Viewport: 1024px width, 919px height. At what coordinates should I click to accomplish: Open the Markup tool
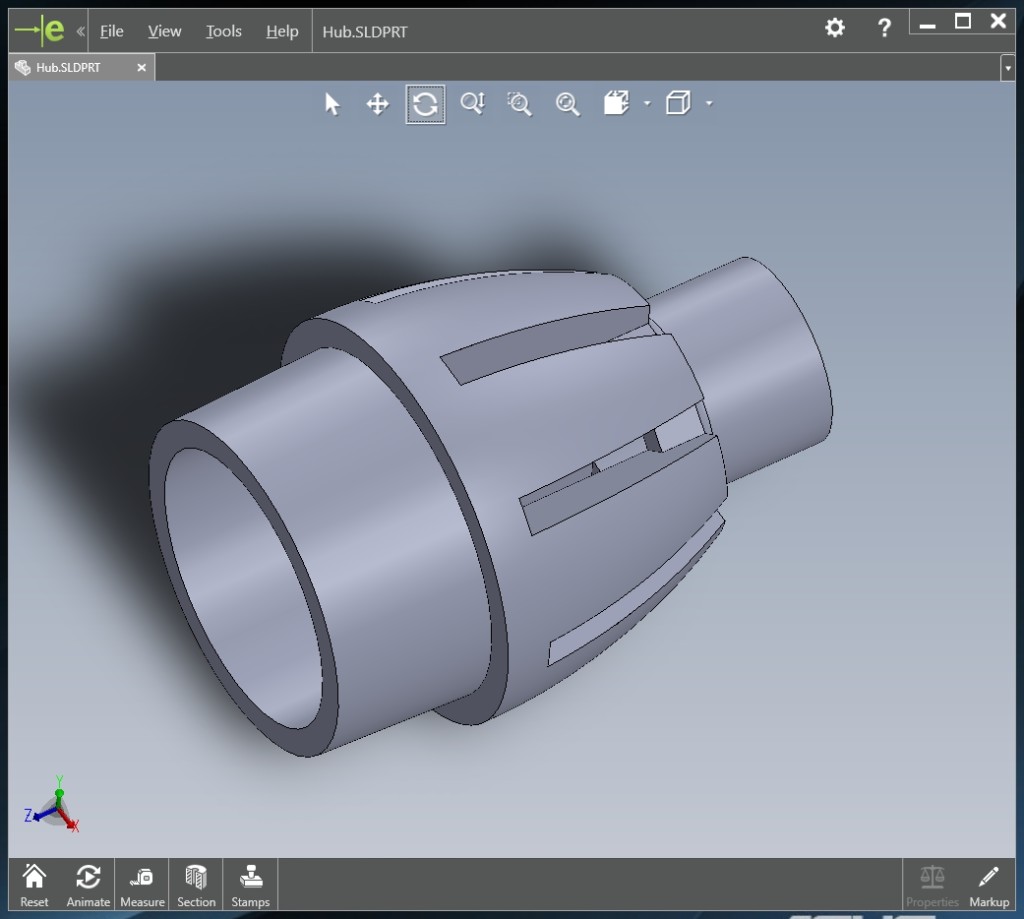(x=989, y=885)
